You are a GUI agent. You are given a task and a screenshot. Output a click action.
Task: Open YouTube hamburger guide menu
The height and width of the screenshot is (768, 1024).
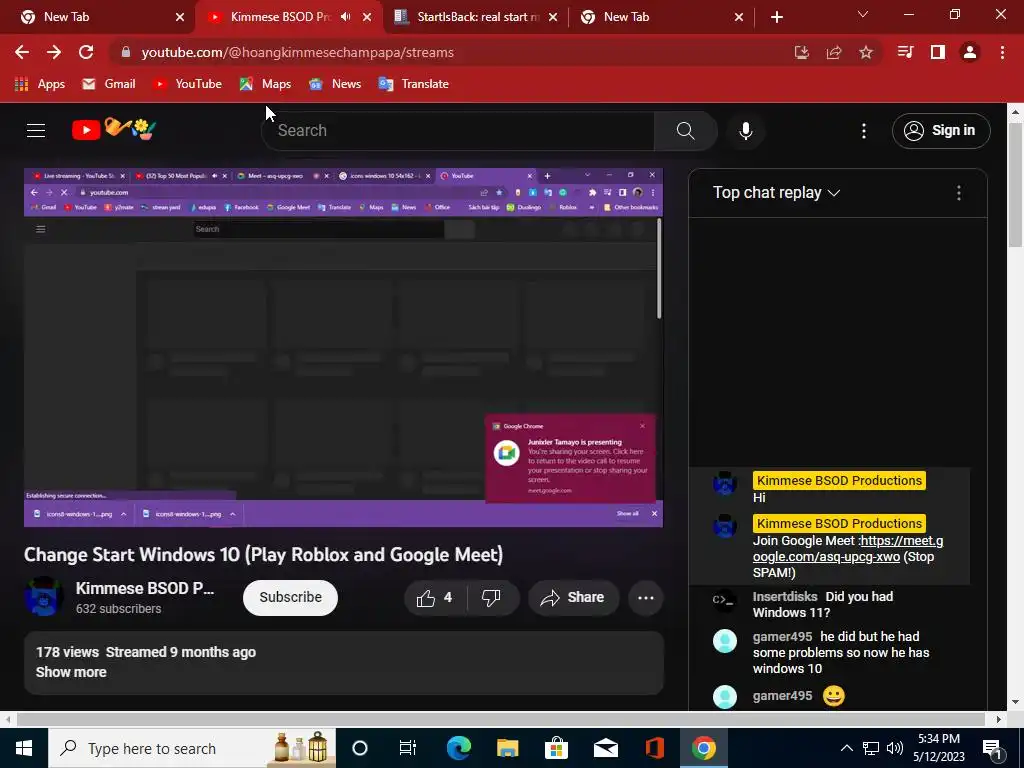[x=36, y=131]
